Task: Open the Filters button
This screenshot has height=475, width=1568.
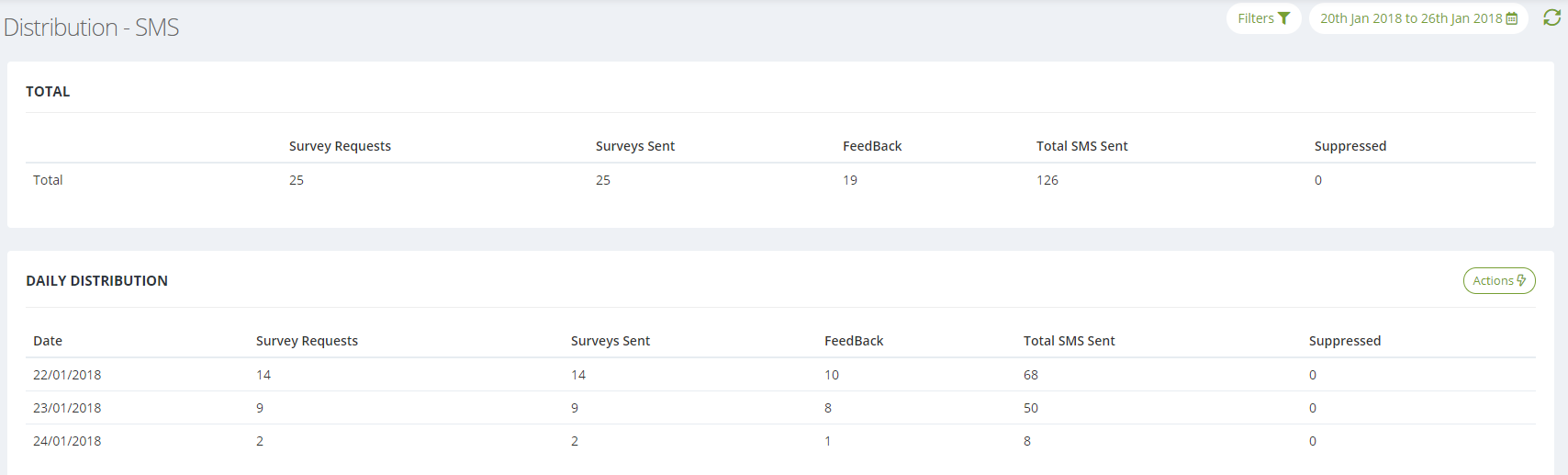Action: [x=1264, y=18]
